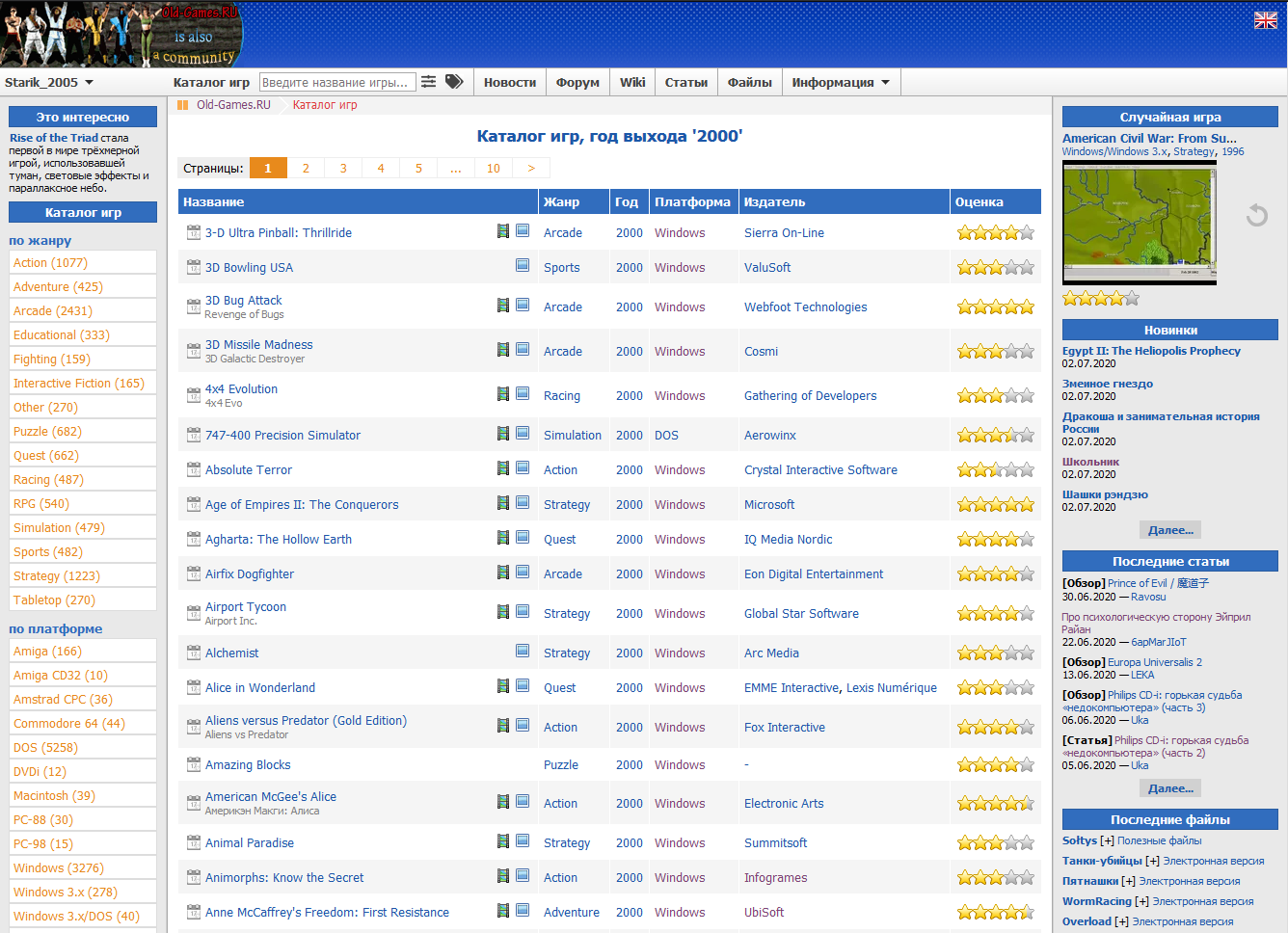Image resolution: width=1288 pixels, height=933 pixels.
Task: Open video icon for 3-D Ultra Pinball: Thrillride
Action: pyautogui.click(x=502, y=231)
